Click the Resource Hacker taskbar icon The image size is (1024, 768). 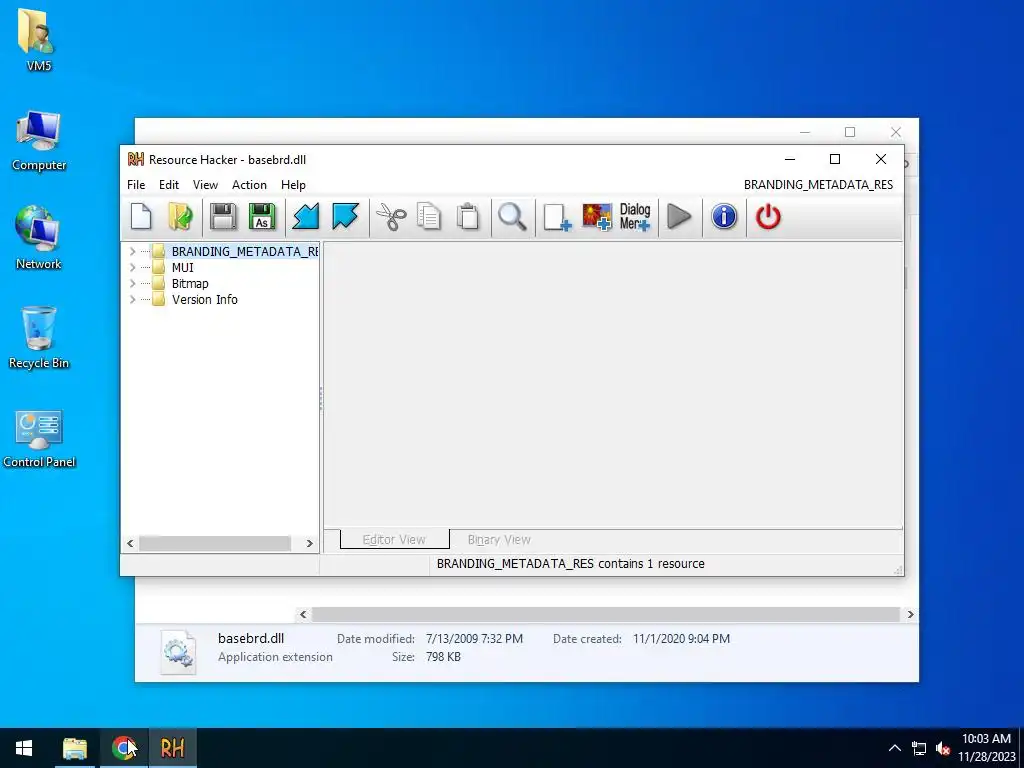pyautogui.click(x=172, y=748)
